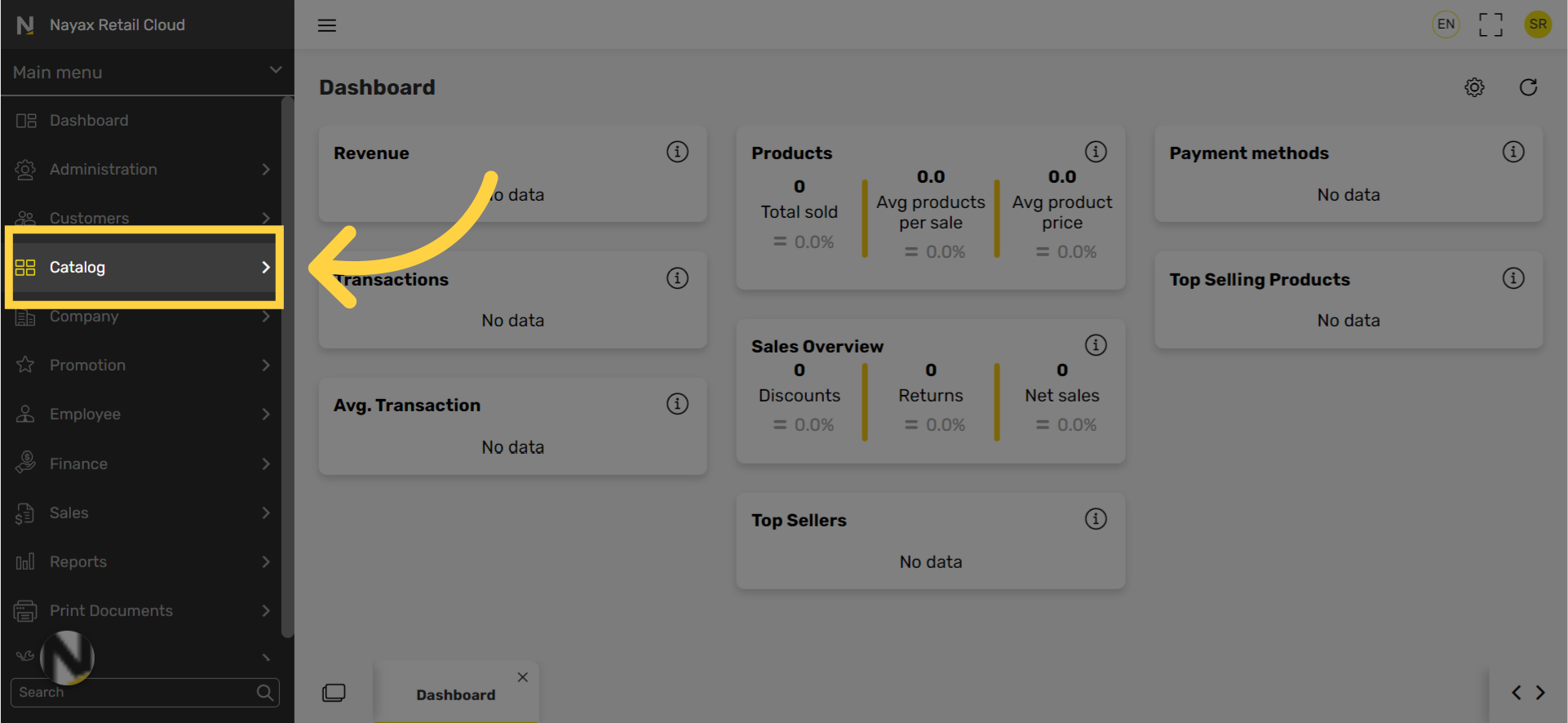Screen dimensions: 1568x723
Task: Open Dashboard from the sidebar
Action: pos(89,121)
